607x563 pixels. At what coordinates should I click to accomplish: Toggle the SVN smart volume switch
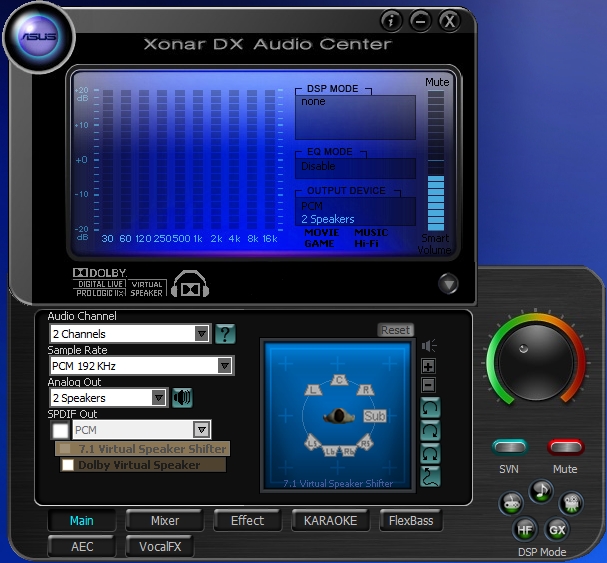[x=510, y=448]
